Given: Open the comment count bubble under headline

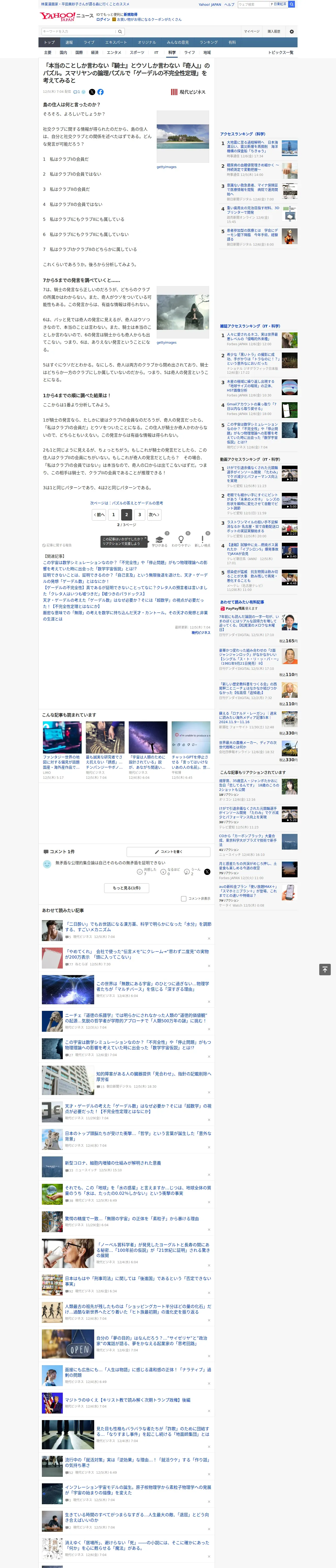Looking at the screenshot, I should [77, 92].
